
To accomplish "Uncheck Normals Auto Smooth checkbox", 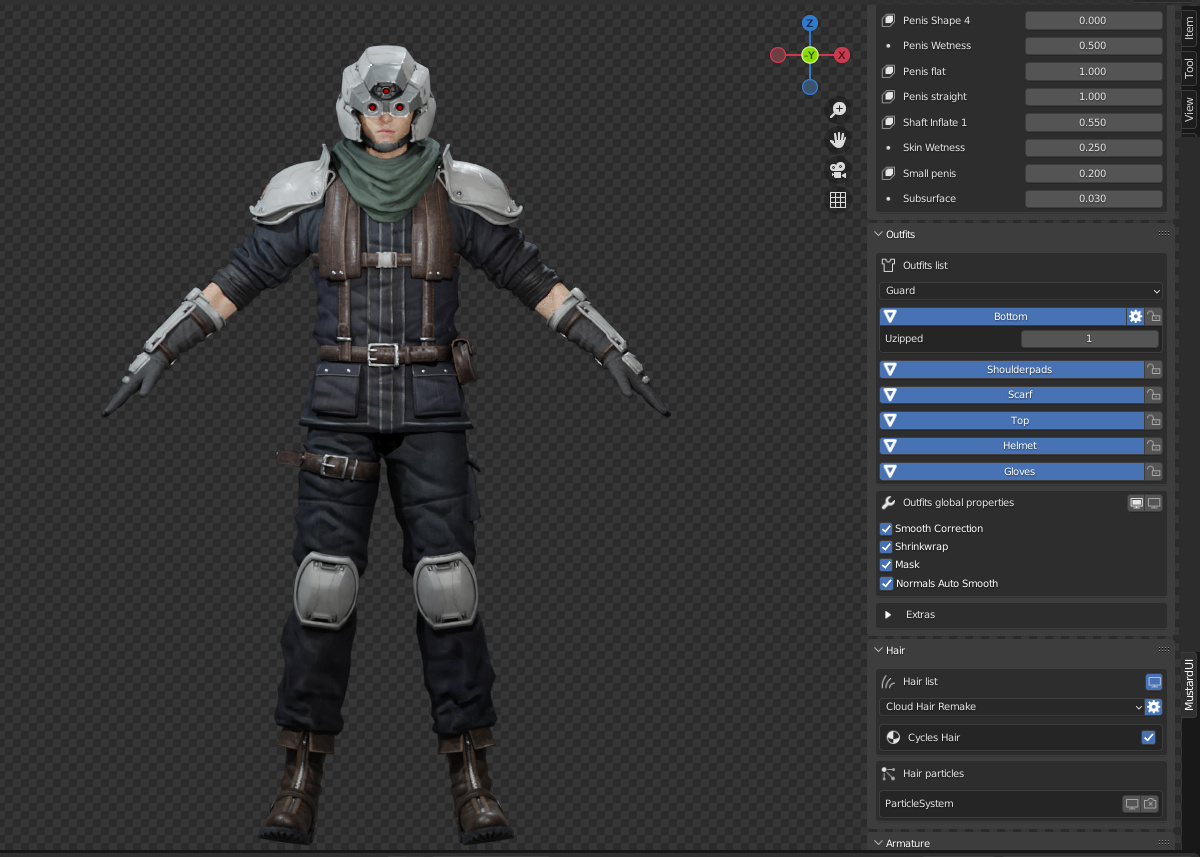I will click(x=886, y=584).
